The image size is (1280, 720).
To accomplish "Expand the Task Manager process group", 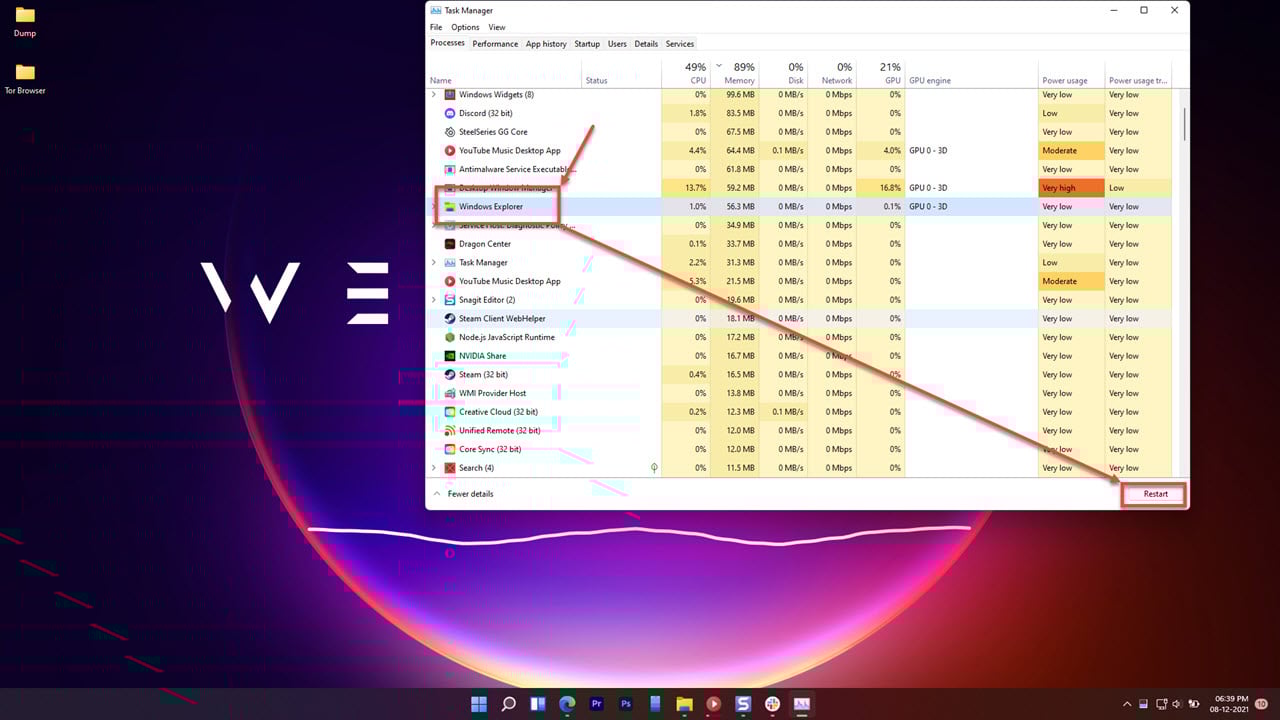I will pyautogui.click(x=434, y=263).
